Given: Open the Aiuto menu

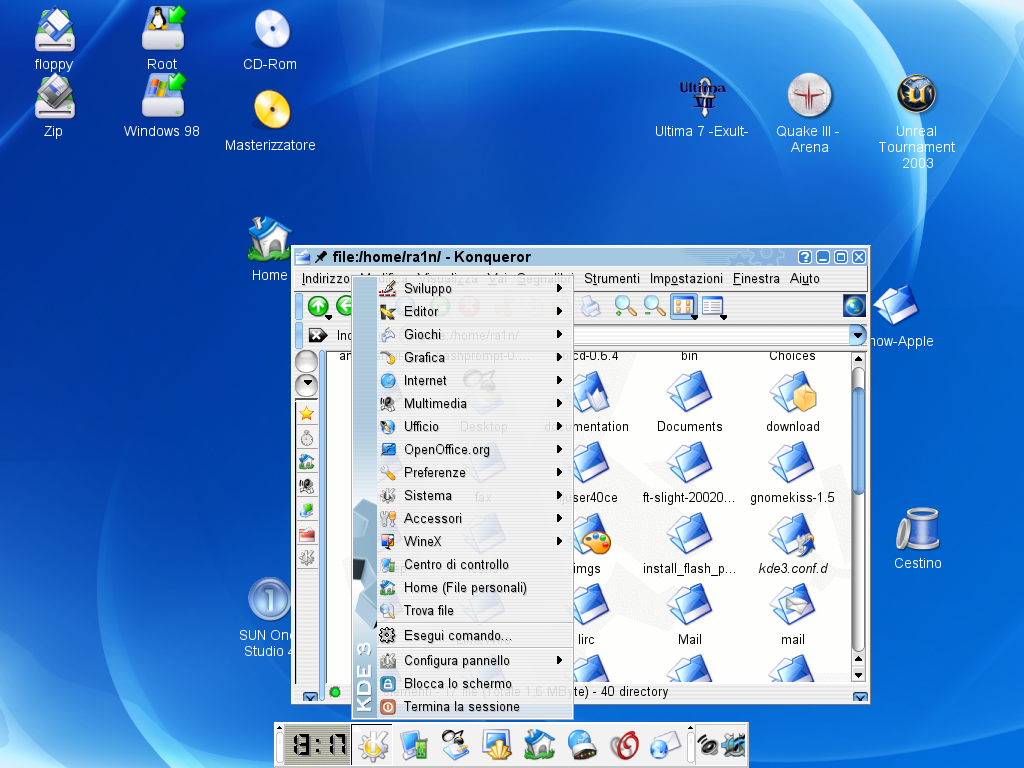Looking at the screenshot, I should point(804,279).
